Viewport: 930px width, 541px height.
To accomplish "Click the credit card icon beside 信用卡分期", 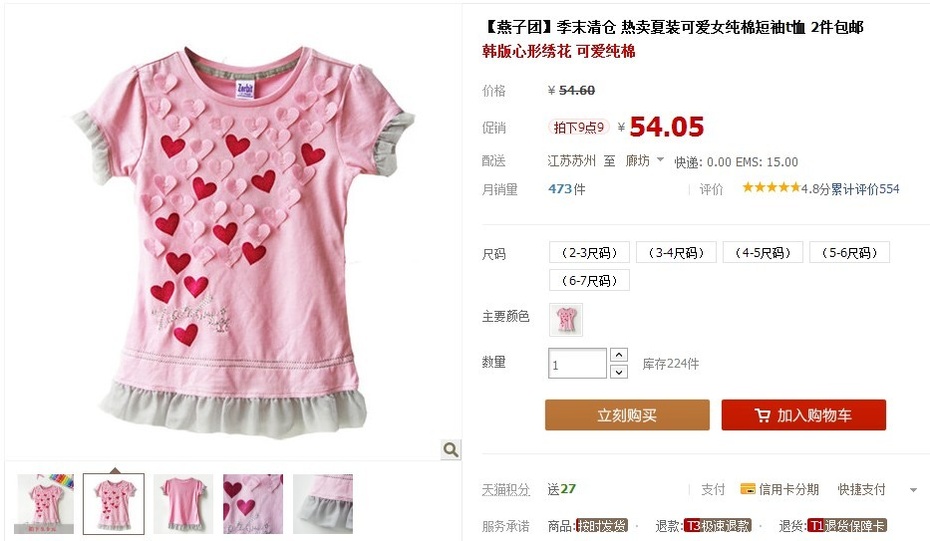I will pos(747,489).
